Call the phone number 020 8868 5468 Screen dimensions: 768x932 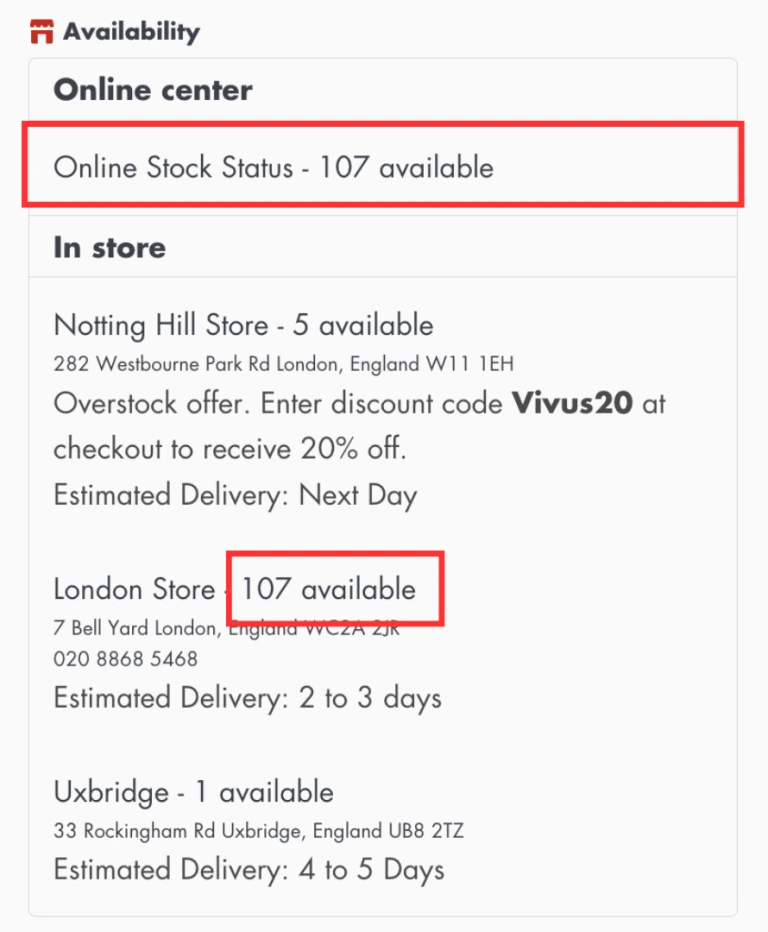125,659
